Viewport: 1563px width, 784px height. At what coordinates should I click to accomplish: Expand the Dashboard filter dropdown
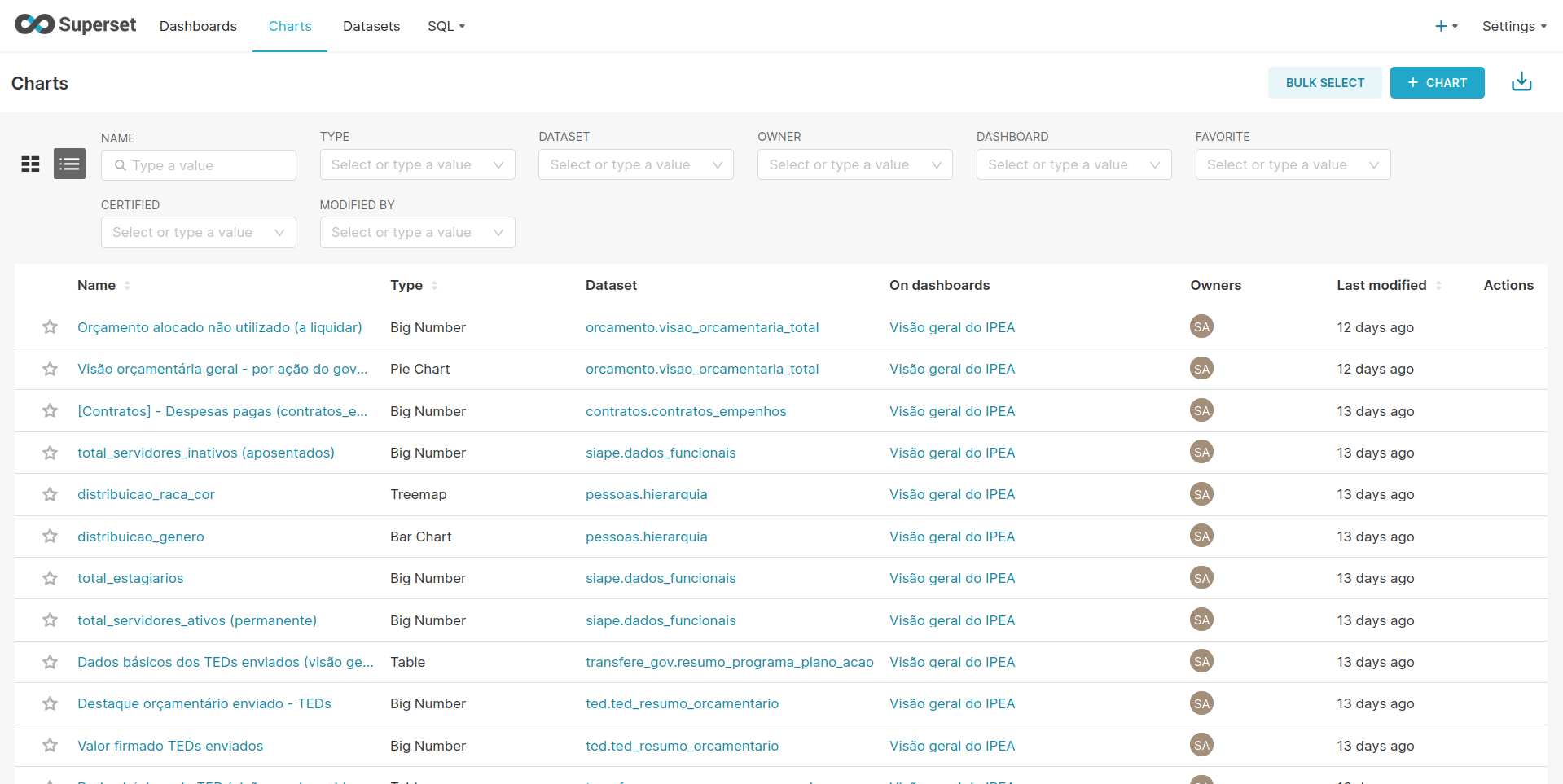point(1073,164)
